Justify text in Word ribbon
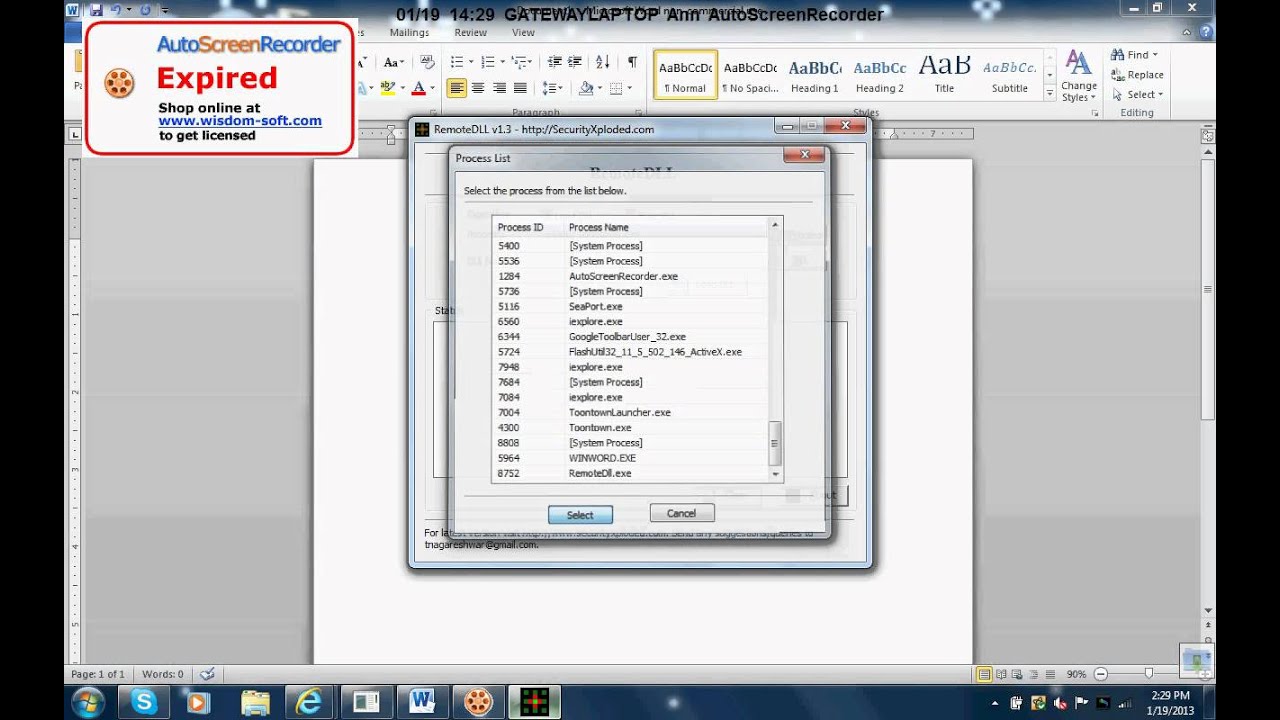The width and height of the screenshot is (1280, 720). (x=520, y=88)
